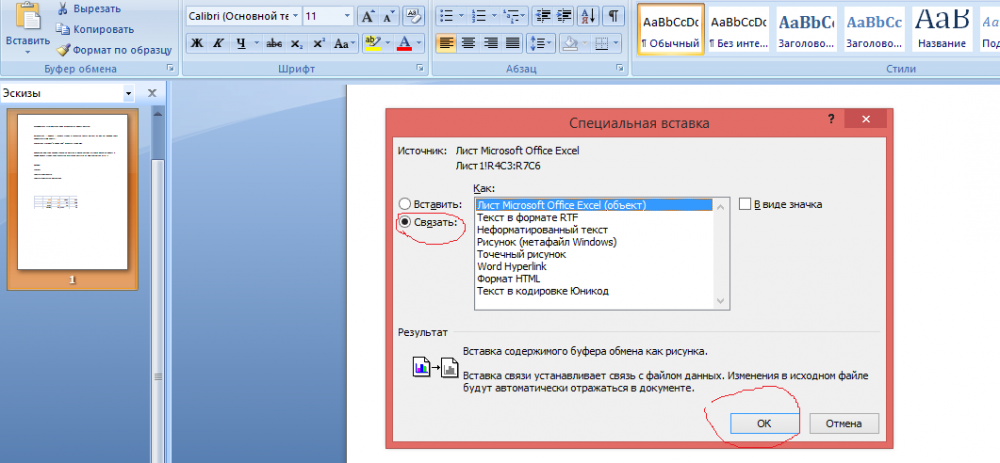Click the sort text icon
Image resolution: width=1000 pixels, height=463 pixels.
pos(588,16)
